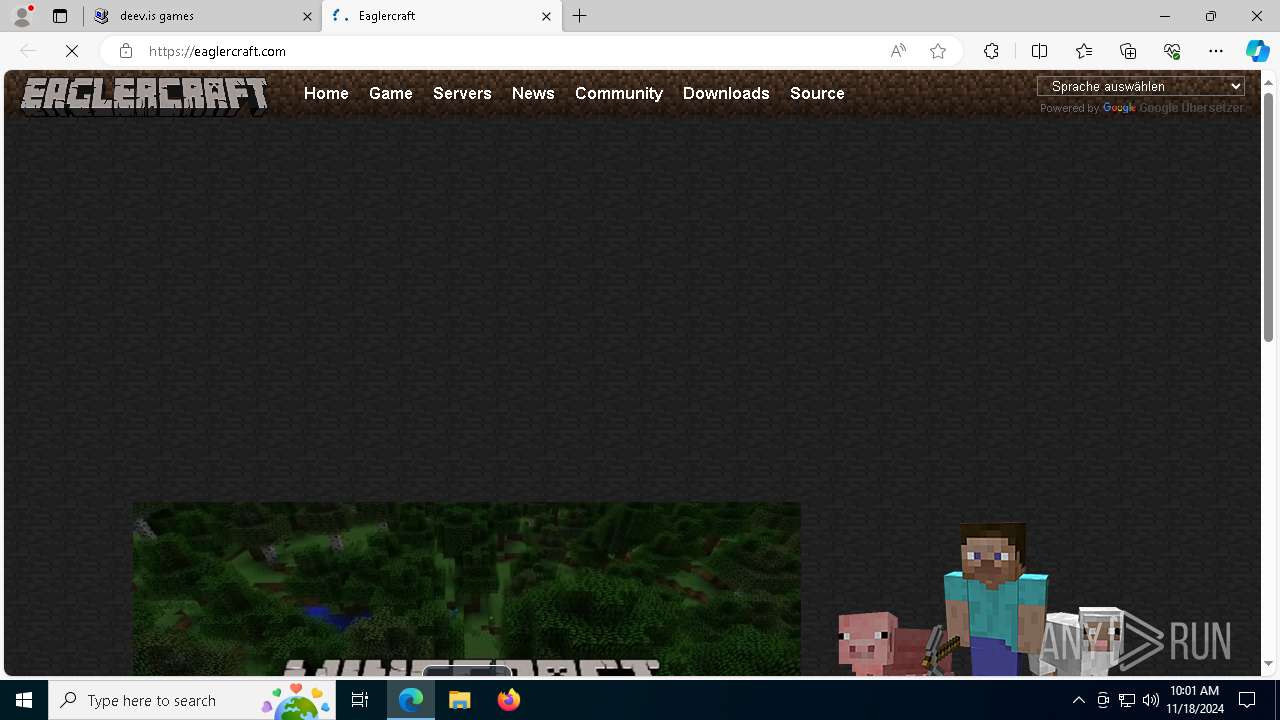Open the notification center

pos(1247,700)
